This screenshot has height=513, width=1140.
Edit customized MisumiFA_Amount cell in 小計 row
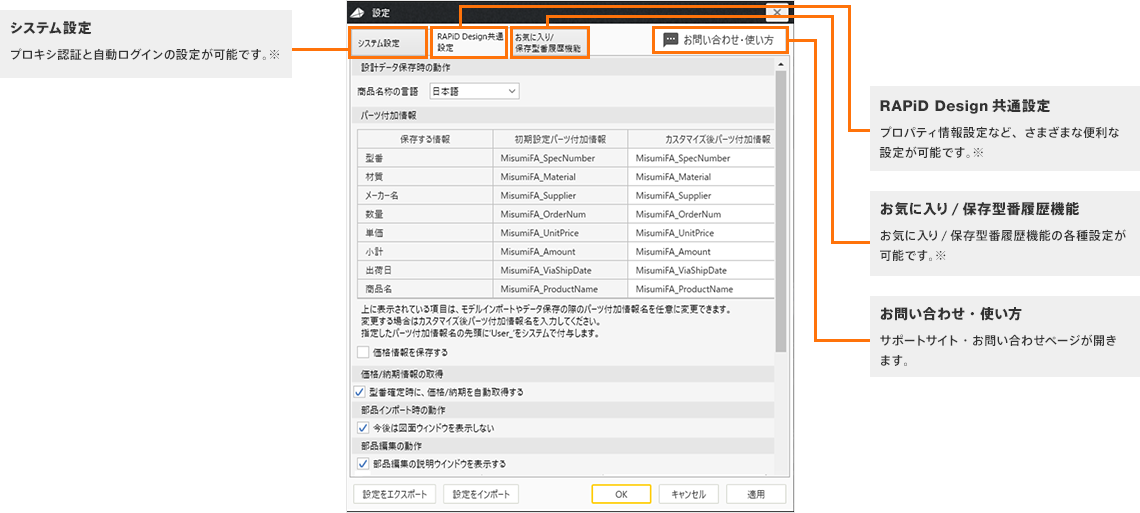[x=700, y=251]
